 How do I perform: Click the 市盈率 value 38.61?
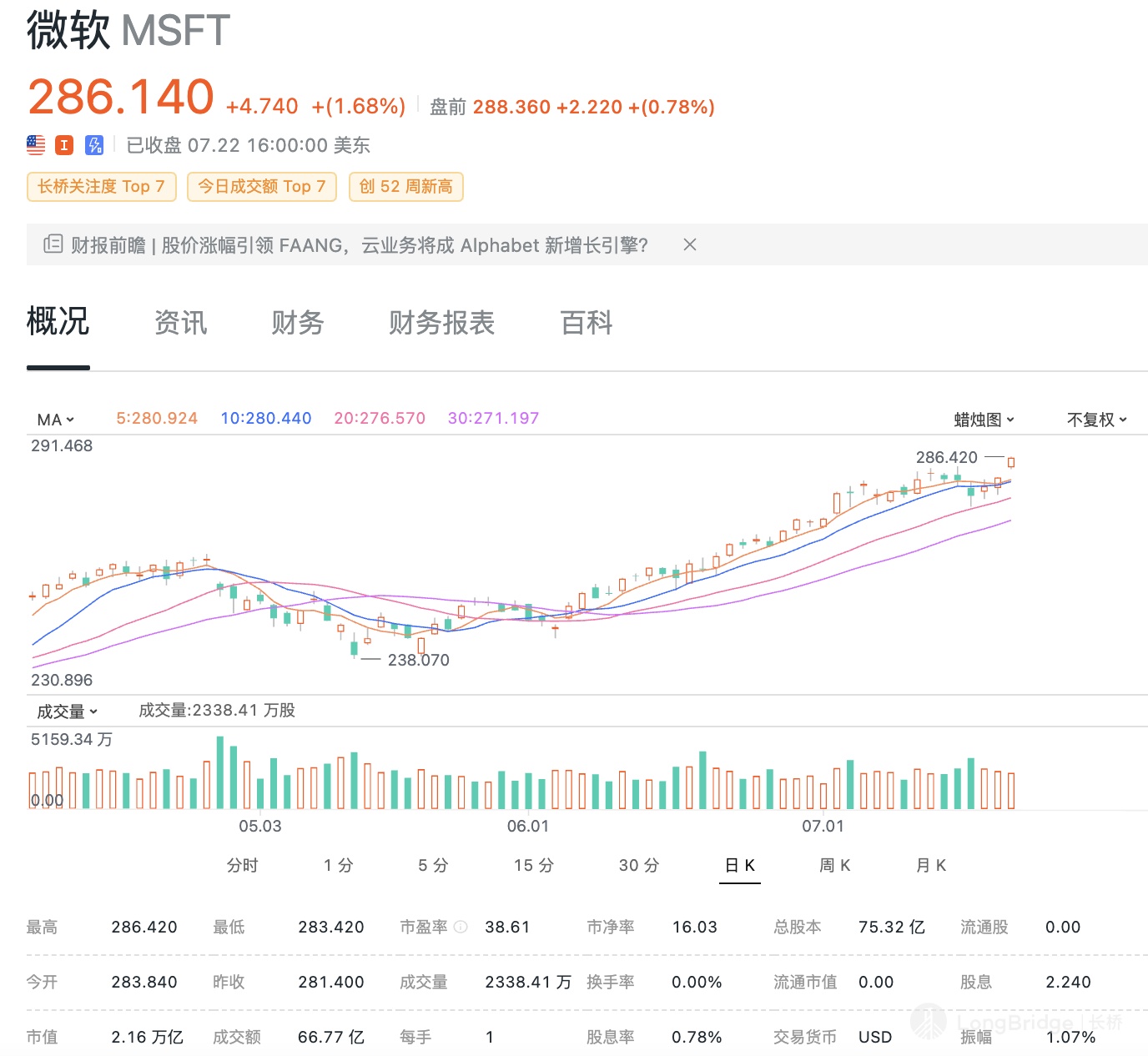pos(507,927)
